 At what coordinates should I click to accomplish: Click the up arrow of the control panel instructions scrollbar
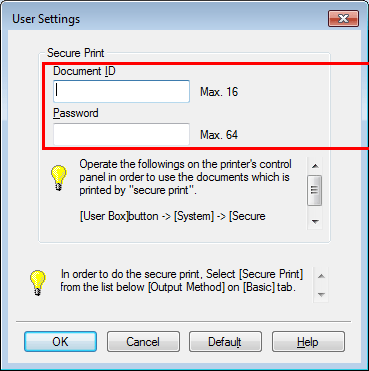coord(315,166)
